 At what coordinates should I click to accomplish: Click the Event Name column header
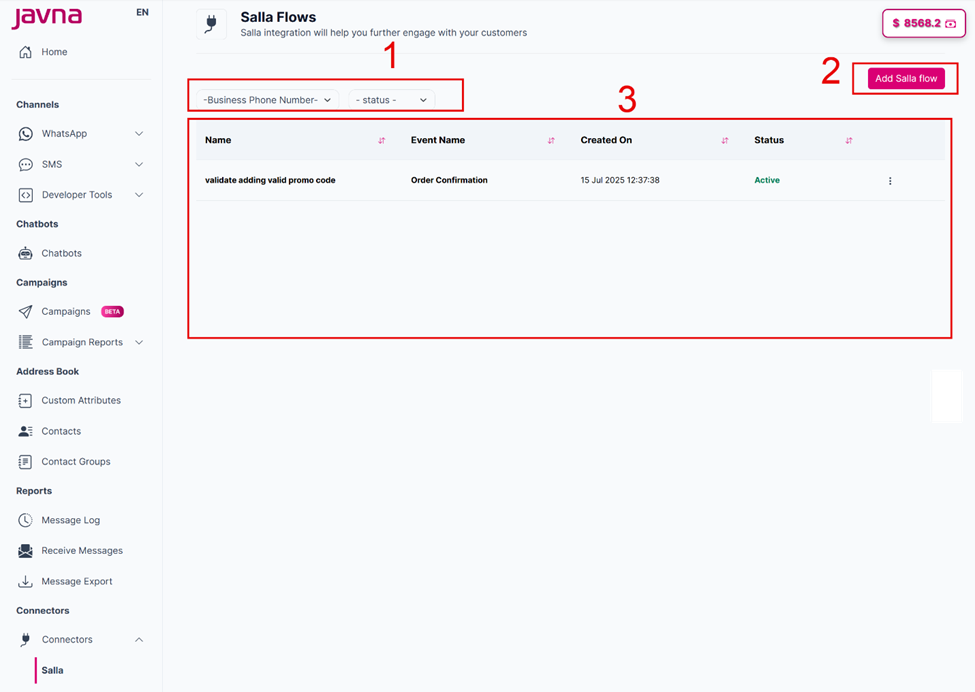(438, 141)
